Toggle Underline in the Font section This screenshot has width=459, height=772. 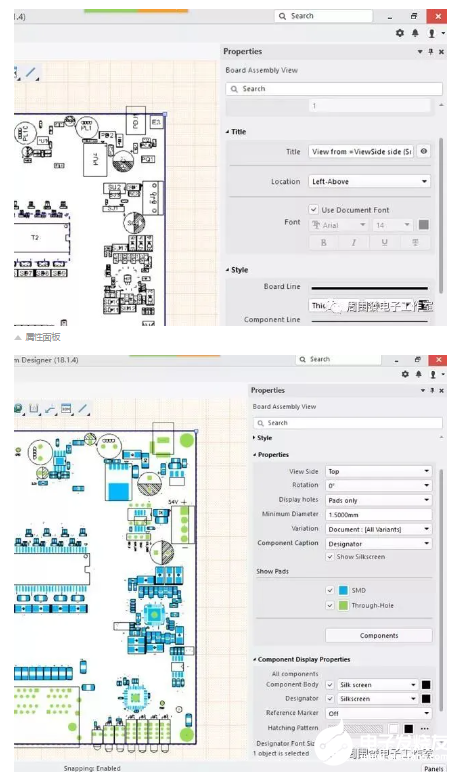384,242
